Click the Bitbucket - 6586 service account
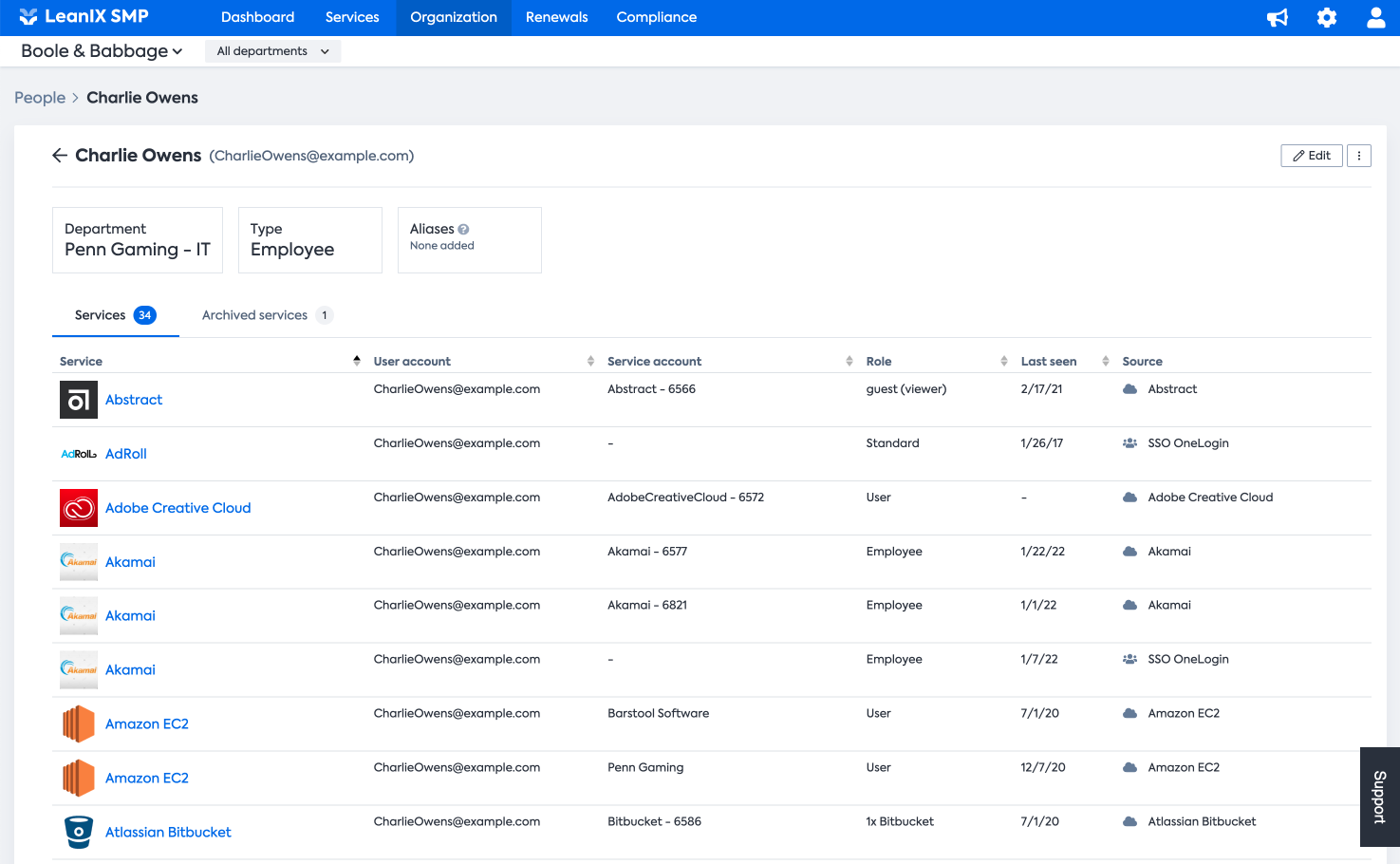The width and height of the screenshot is (1400, 864). coord(654,821)
